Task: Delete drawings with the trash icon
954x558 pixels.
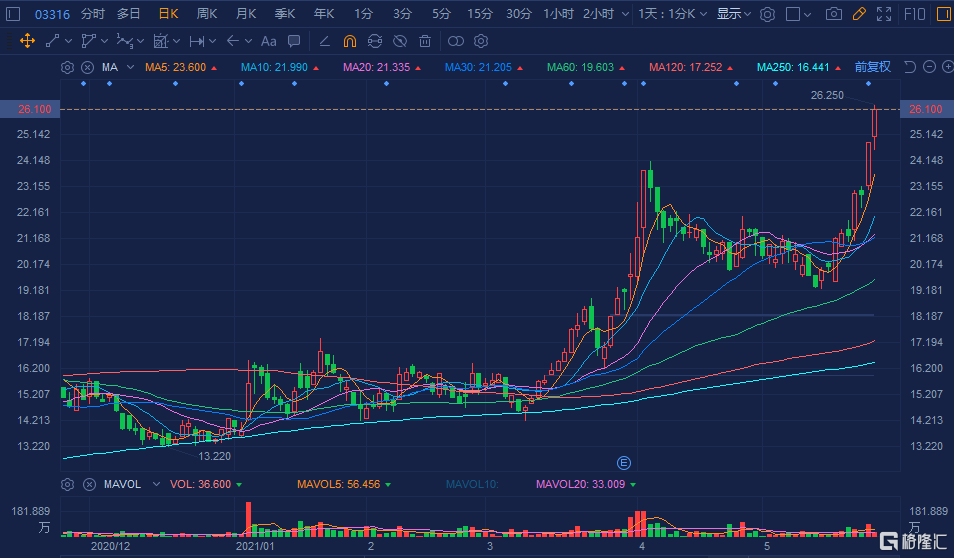Action: coord(425,41)
